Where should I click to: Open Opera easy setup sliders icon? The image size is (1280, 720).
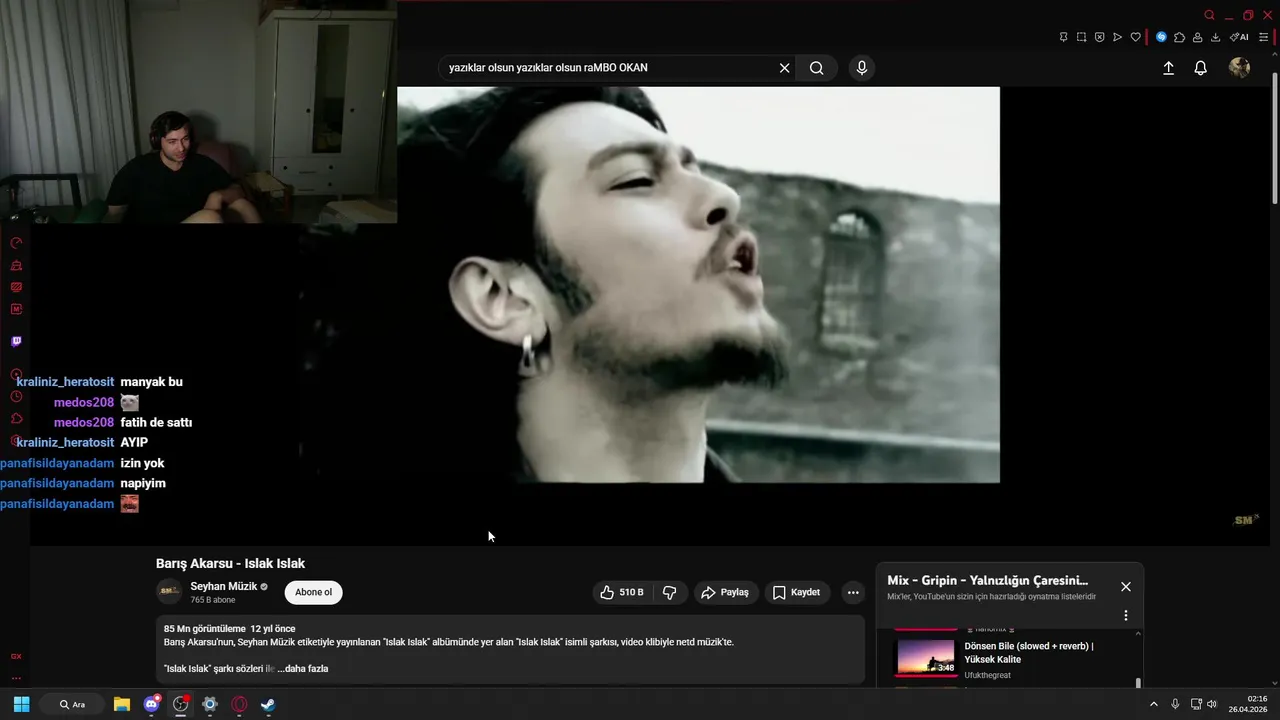point(1264,37)
